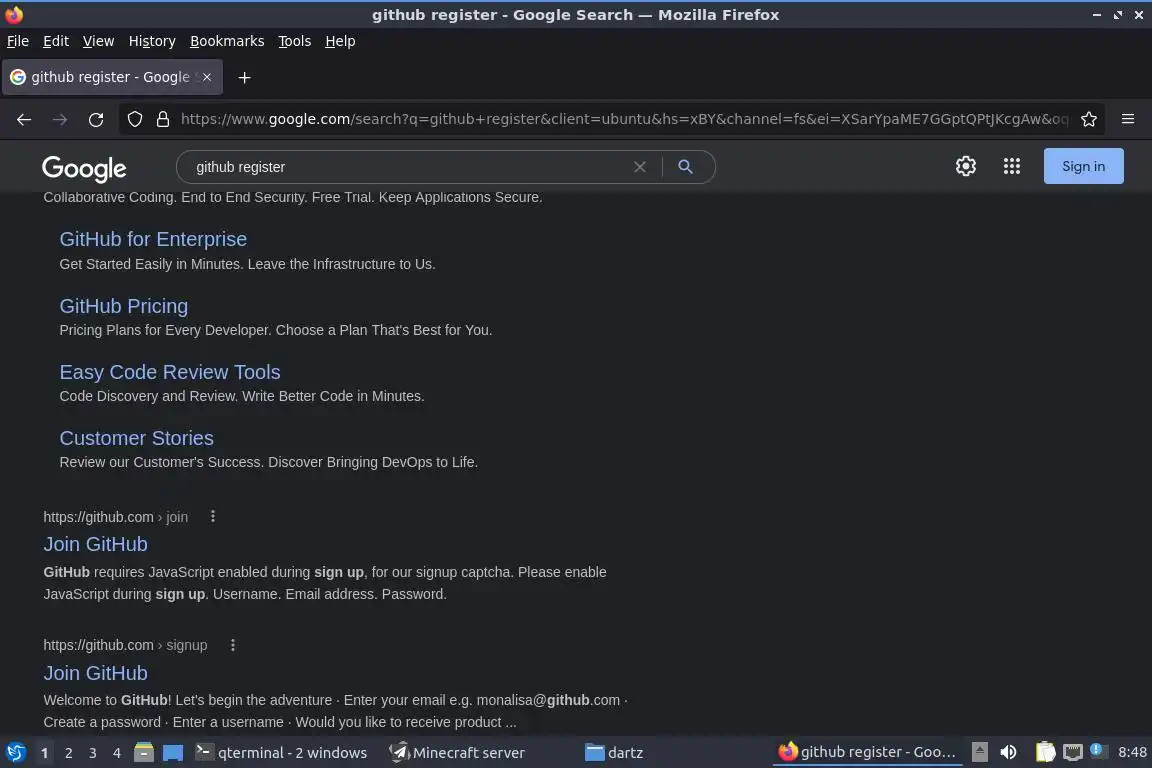The height and width of the screenshot is (768, 1152).
Task: Switch to workspace 1 in taskbar
Action: point(44,753)
